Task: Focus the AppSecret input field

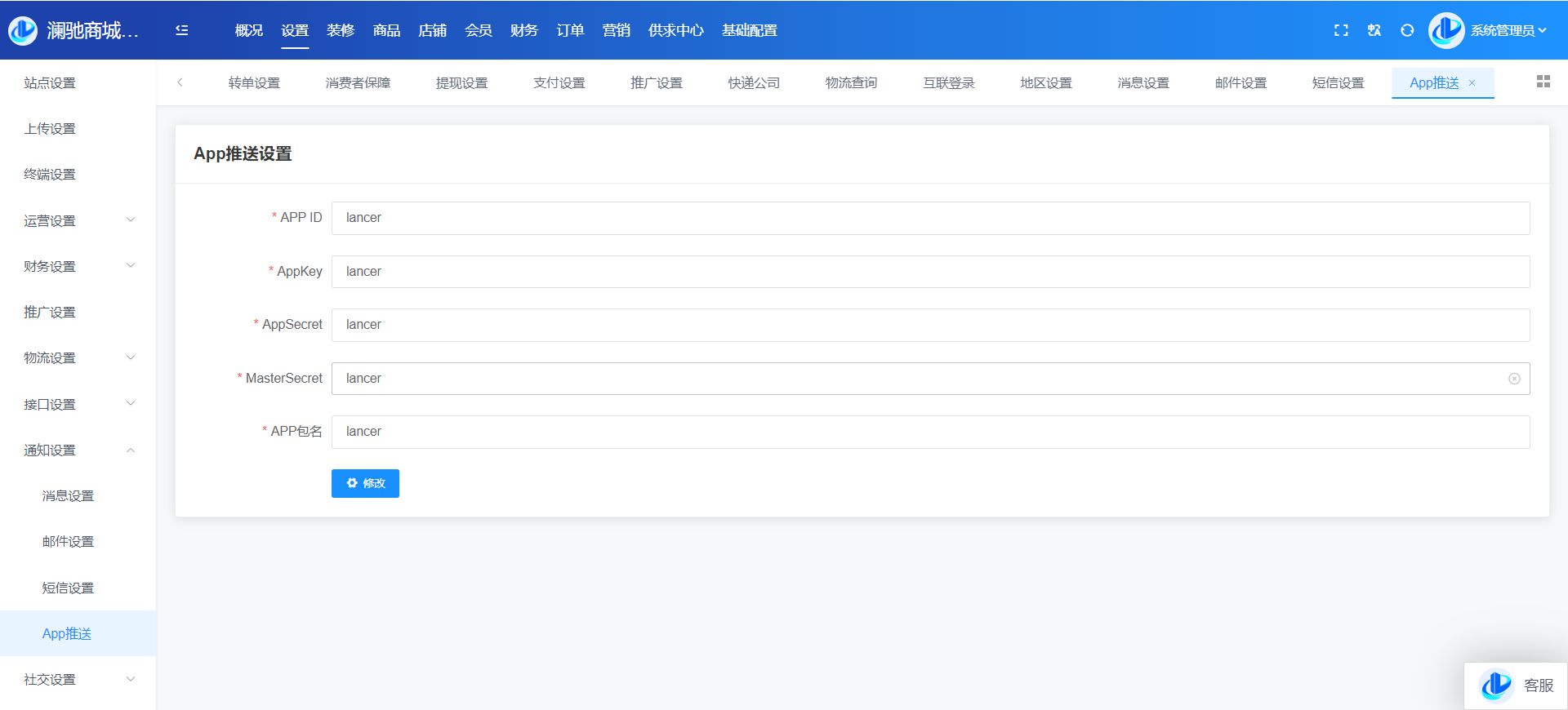Action: (930, 325)
